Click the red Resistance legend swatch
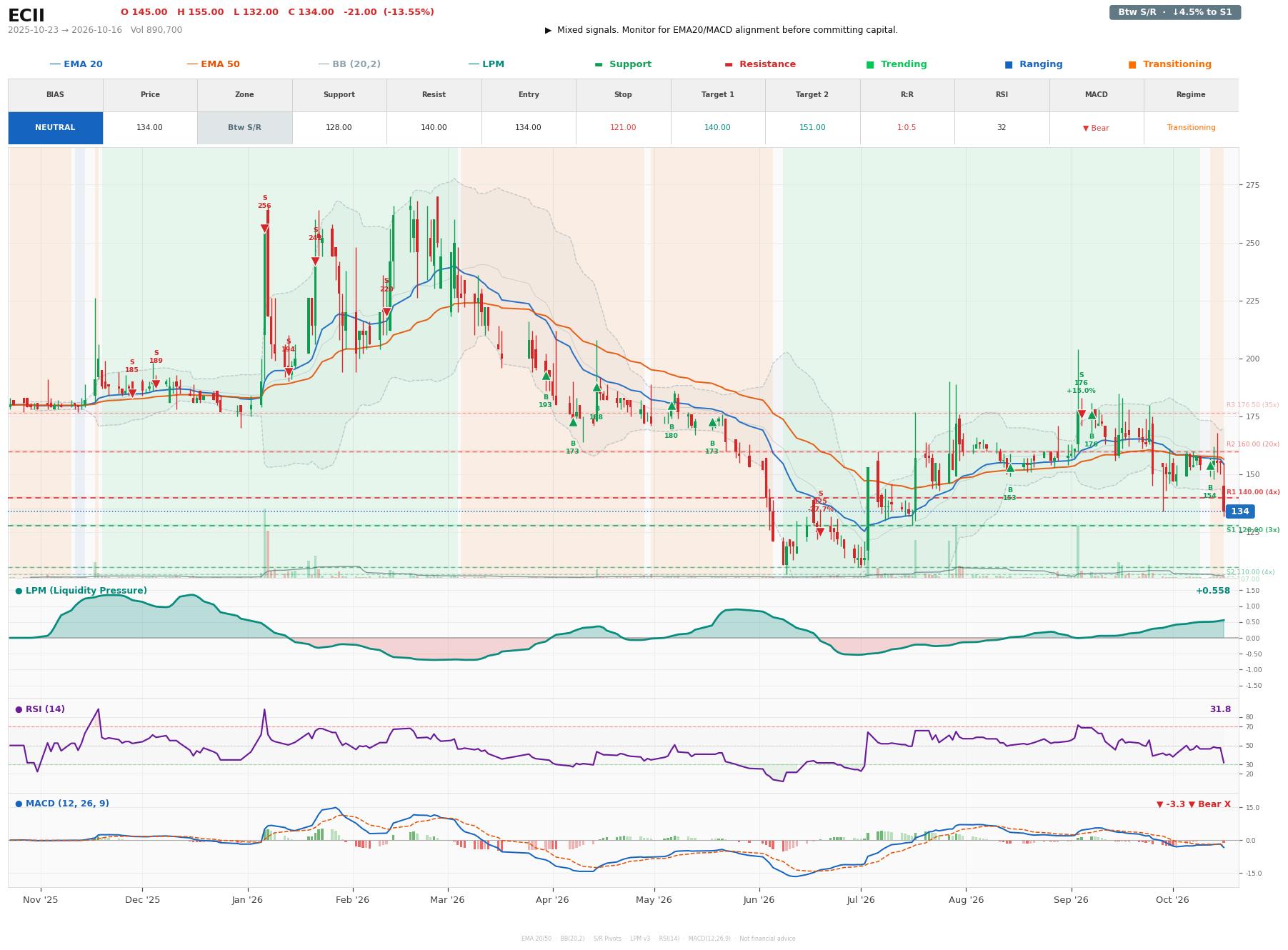This screenshot has width=1288, height=950. click(x=729, y=64)
